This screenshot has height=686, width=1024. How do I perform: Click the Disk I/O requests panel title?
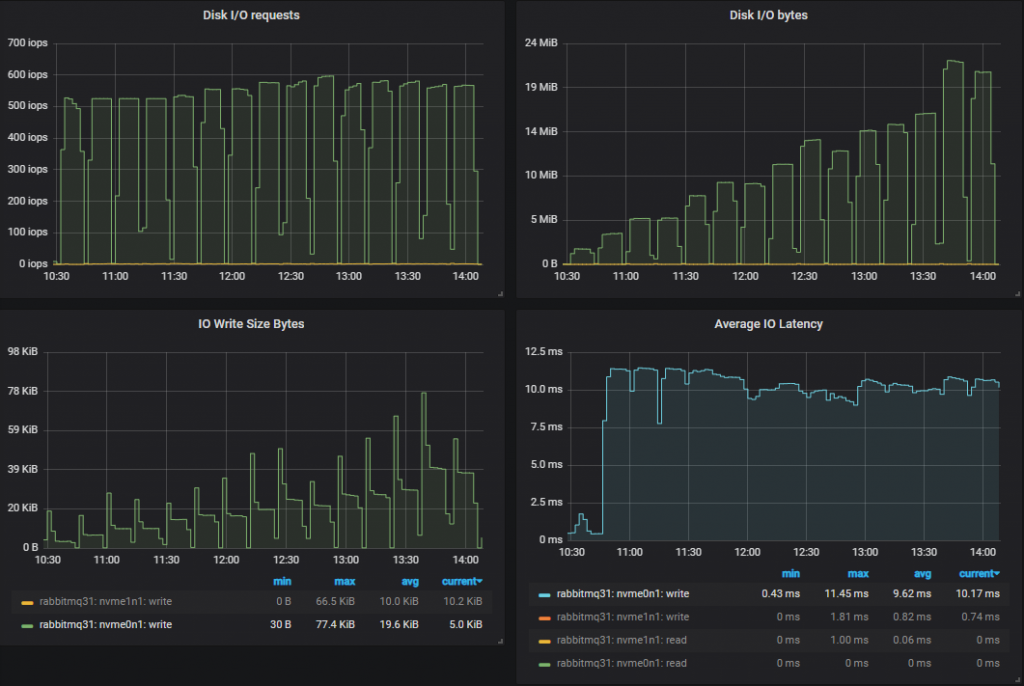250,14
